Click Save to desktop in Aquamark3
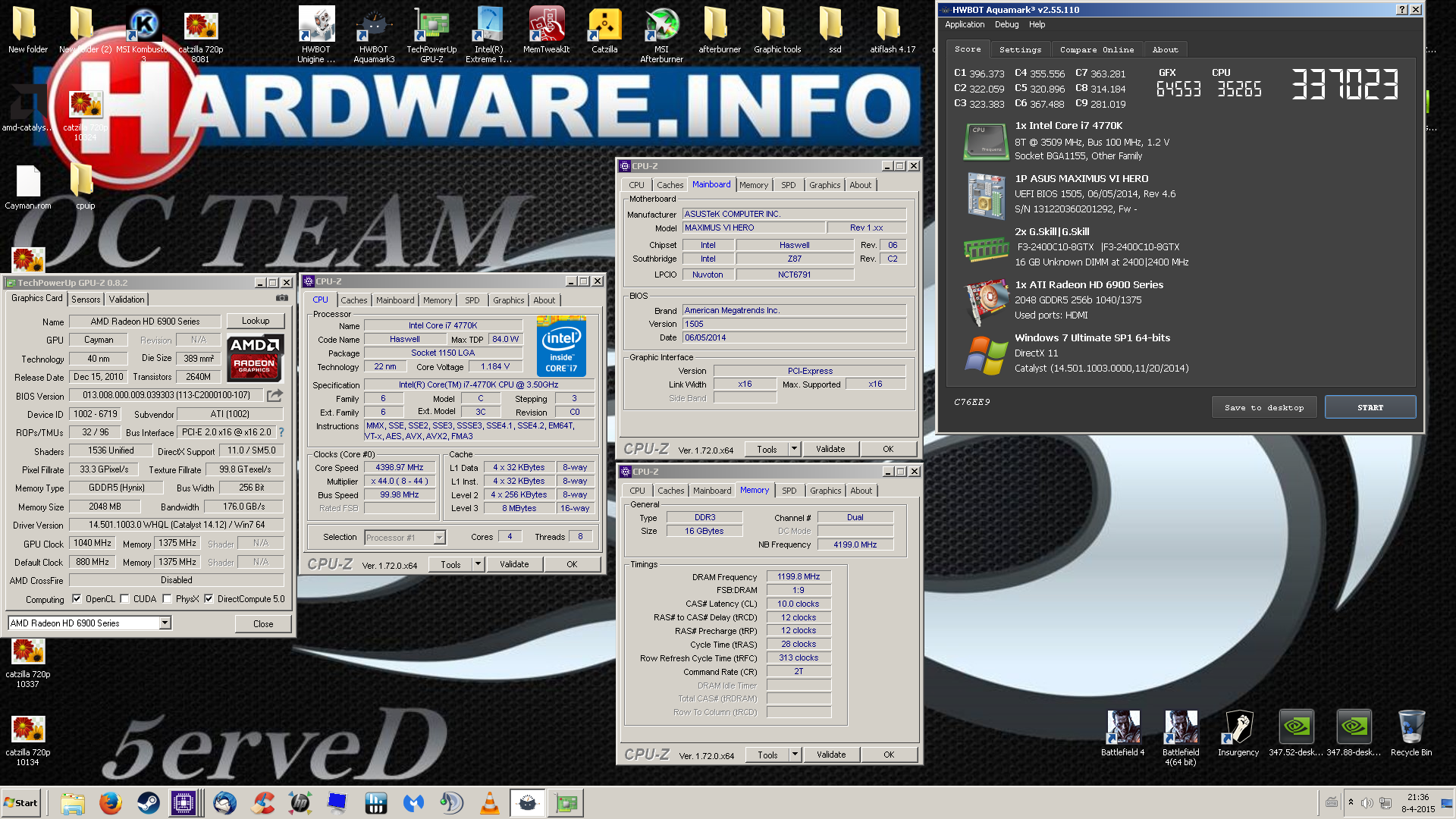The image size is (1456, 819). coord(1263,407)
